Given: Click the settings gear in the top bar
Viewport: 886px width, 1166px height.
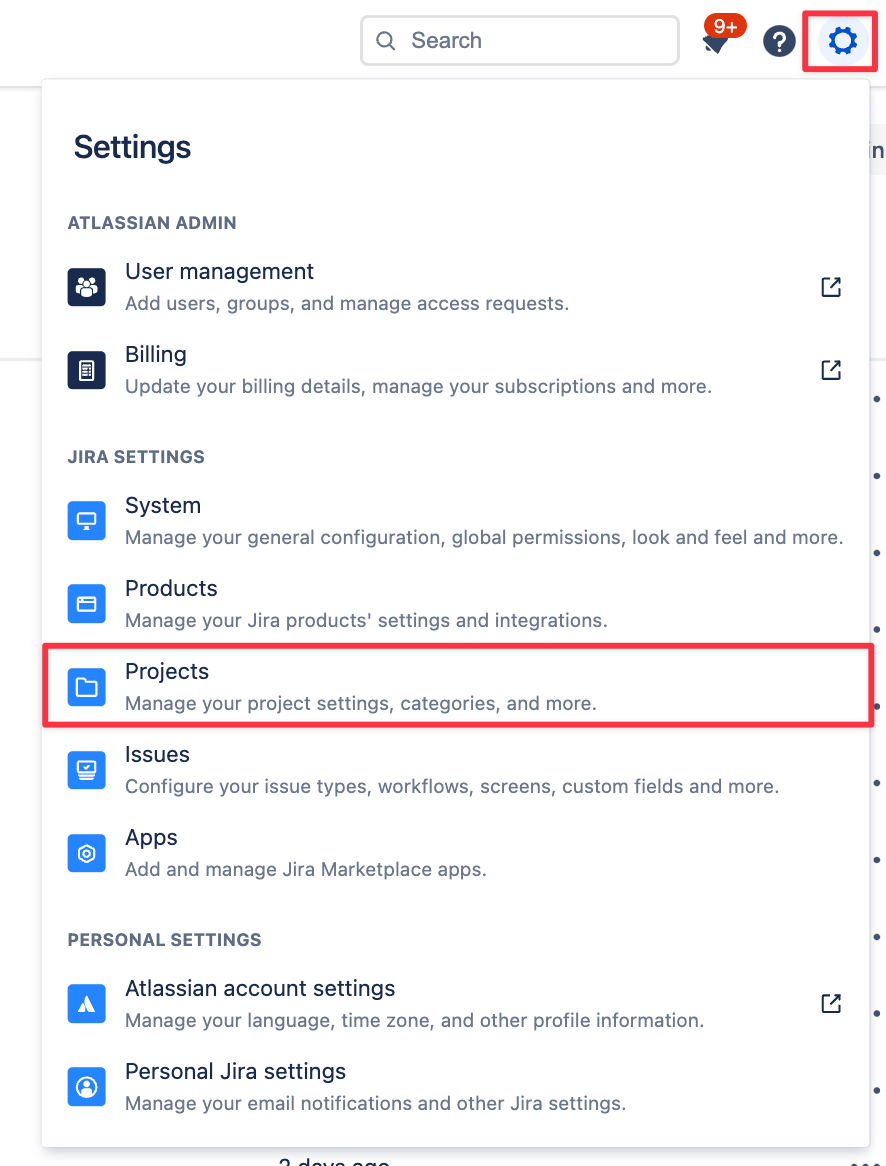Looking at the screenshot, I should [841, 41].
